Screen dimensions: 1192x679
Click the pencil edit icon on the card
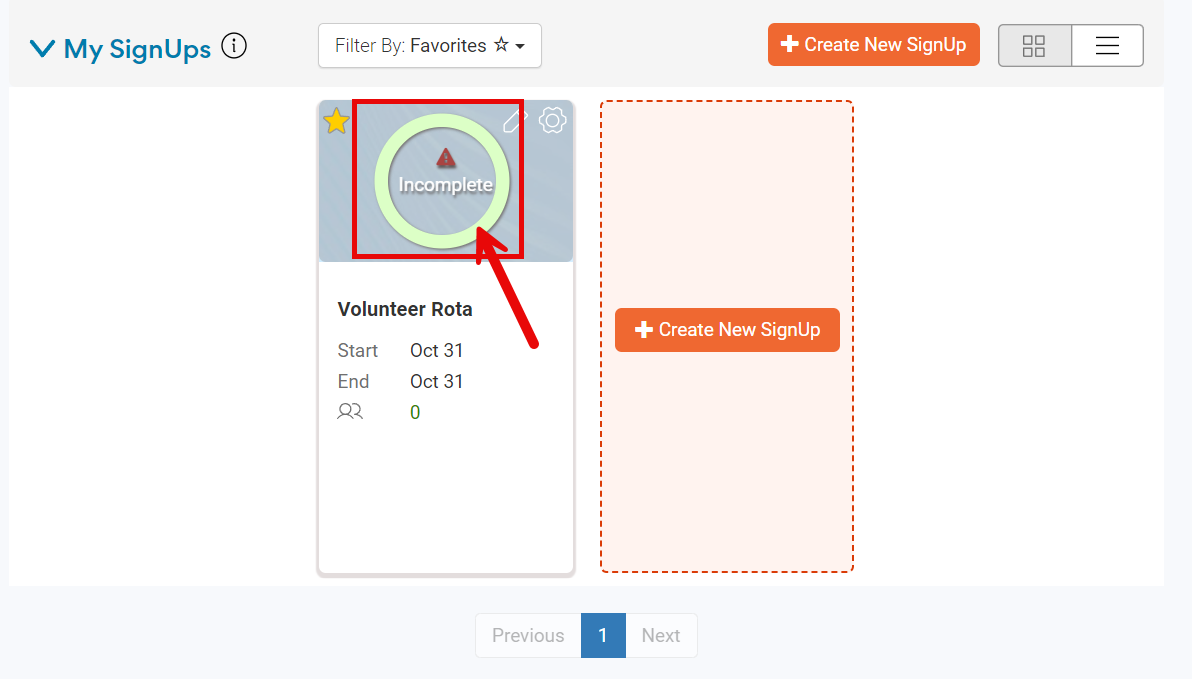coord(514,121)
